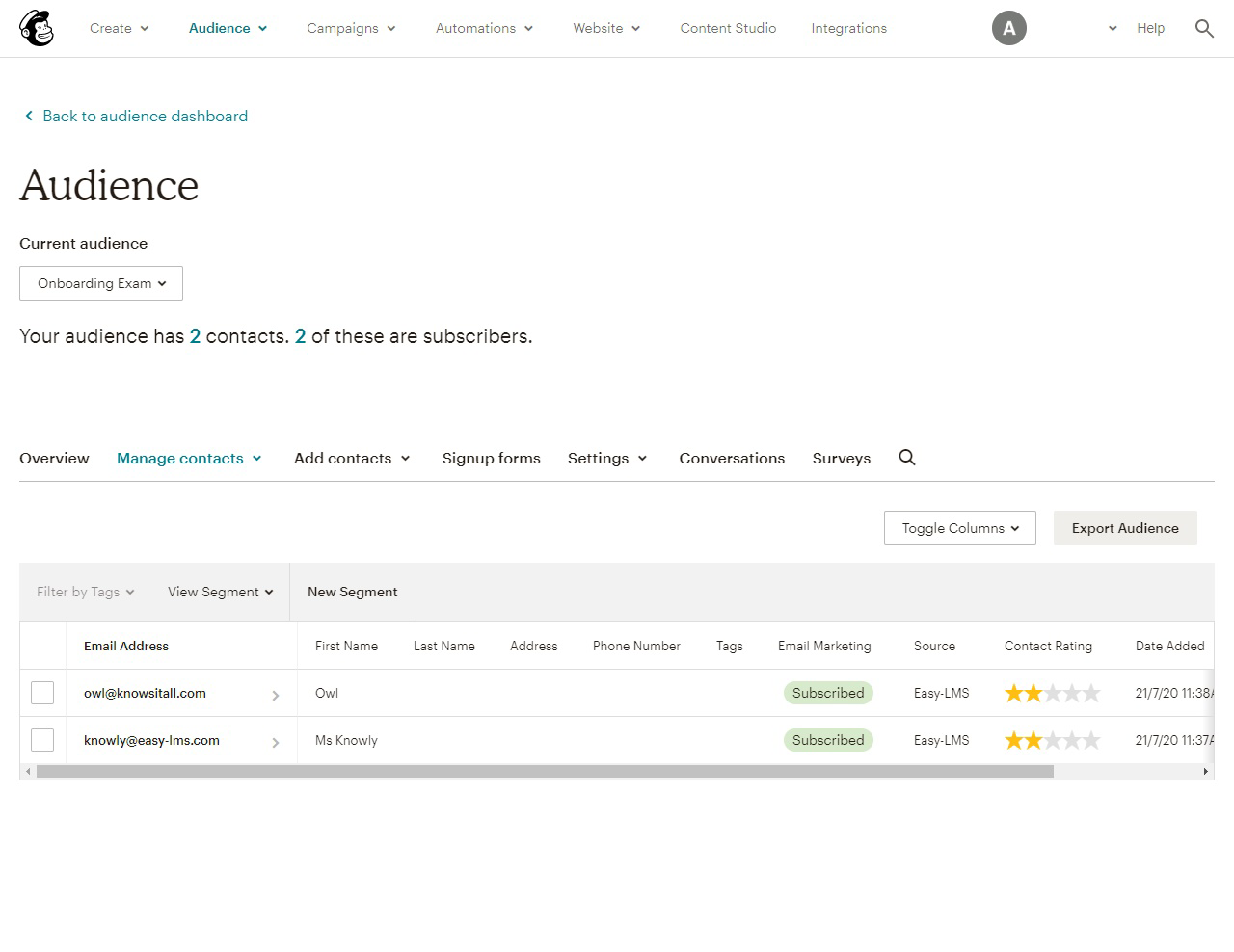The image size is (1234, 952).
Task: Click the scrollbar left arrow
Action: tap(28, 772)
